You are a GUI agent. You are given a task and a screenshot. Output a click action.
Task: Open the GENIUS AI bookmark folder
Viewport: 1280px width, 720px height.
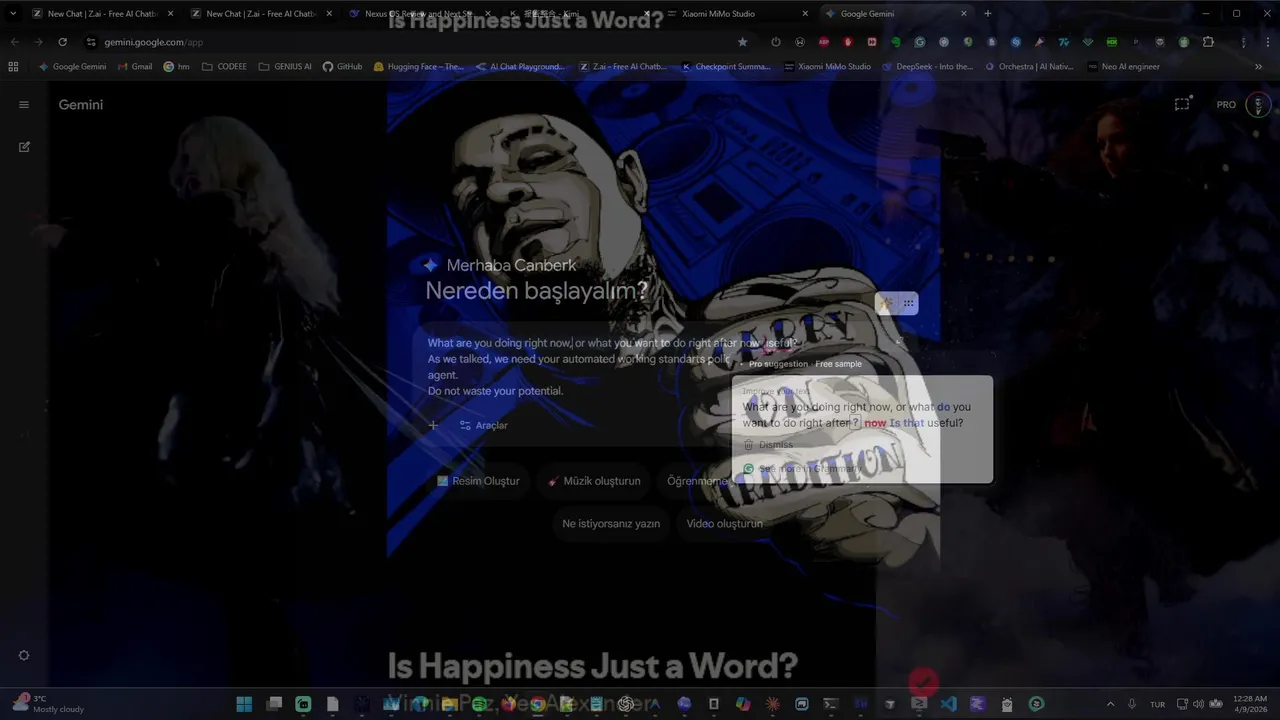(285, 67)
